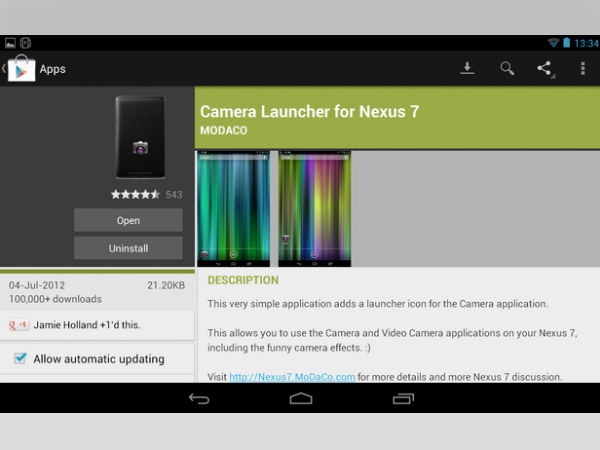
Task: Tap the Google +1 button icon
Action: pos(18,325)
